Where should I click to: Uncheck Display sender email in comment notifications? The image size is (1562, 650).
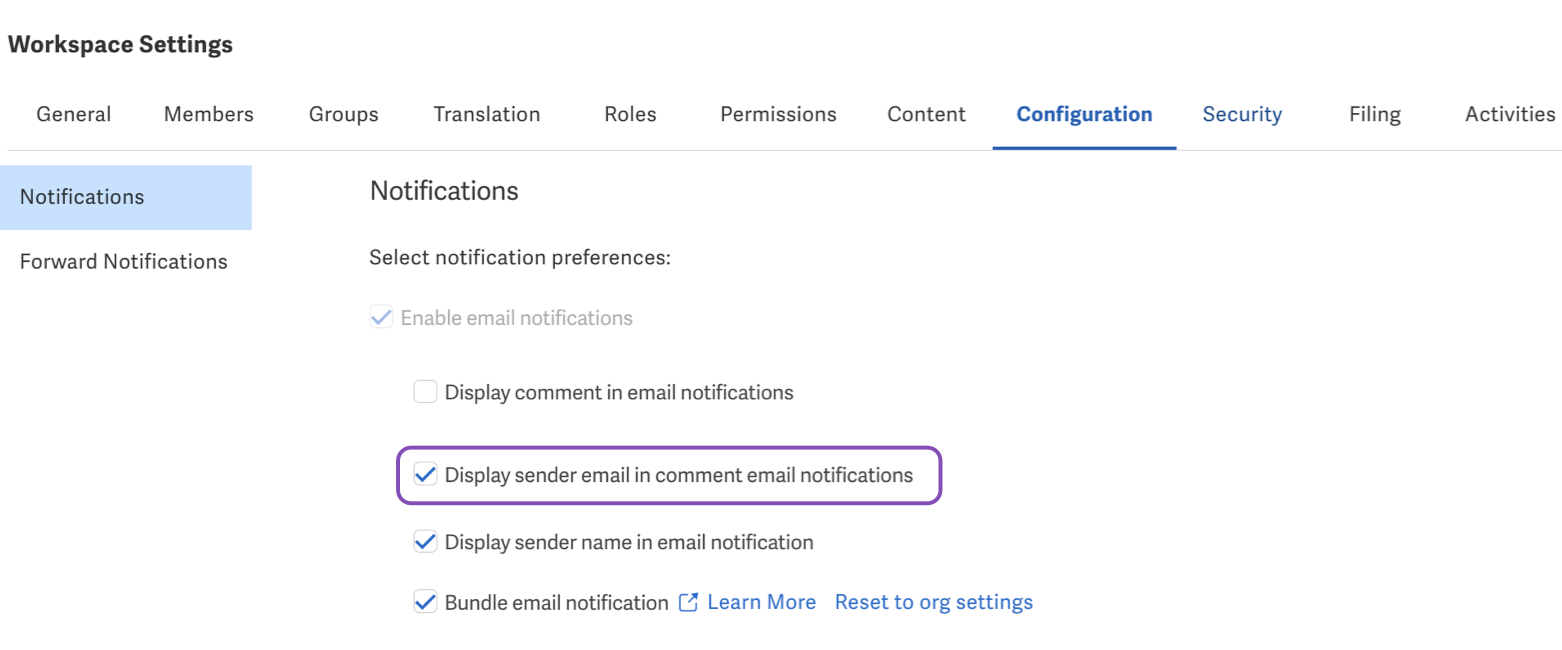[x=425, y=475]
